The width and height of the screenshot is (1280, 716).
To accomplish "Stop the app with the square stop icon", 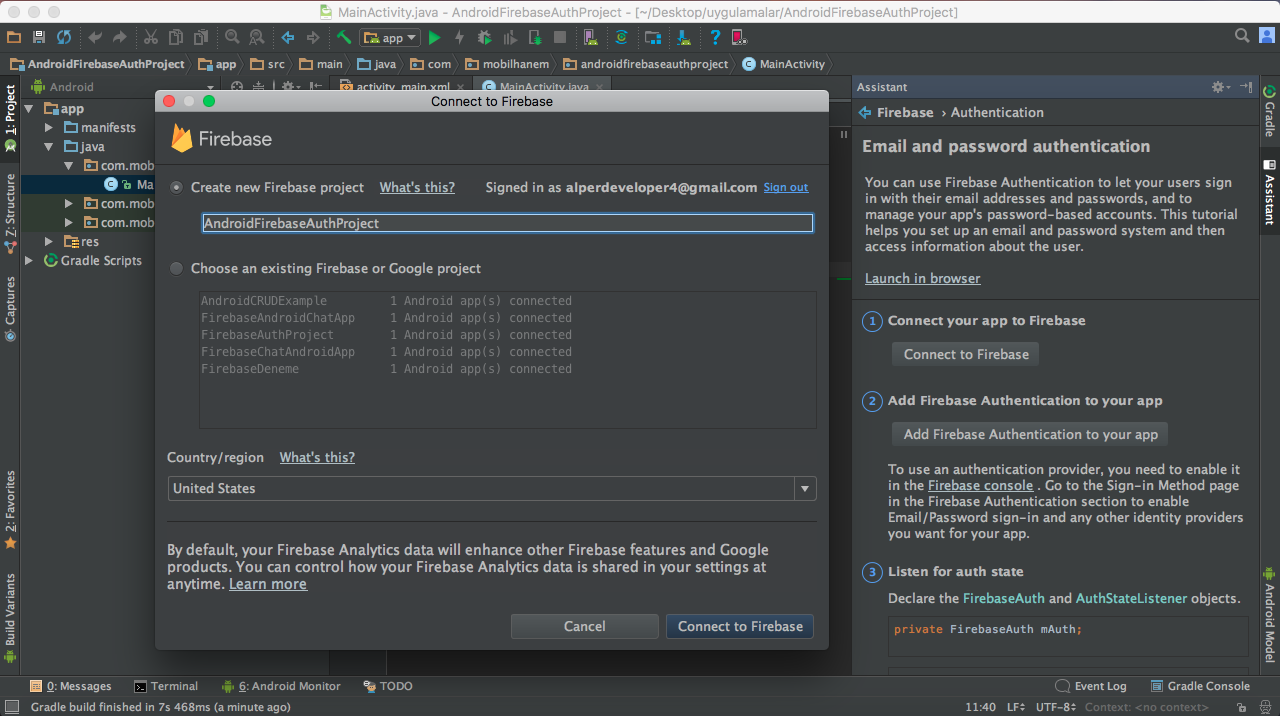I will 560,38.
